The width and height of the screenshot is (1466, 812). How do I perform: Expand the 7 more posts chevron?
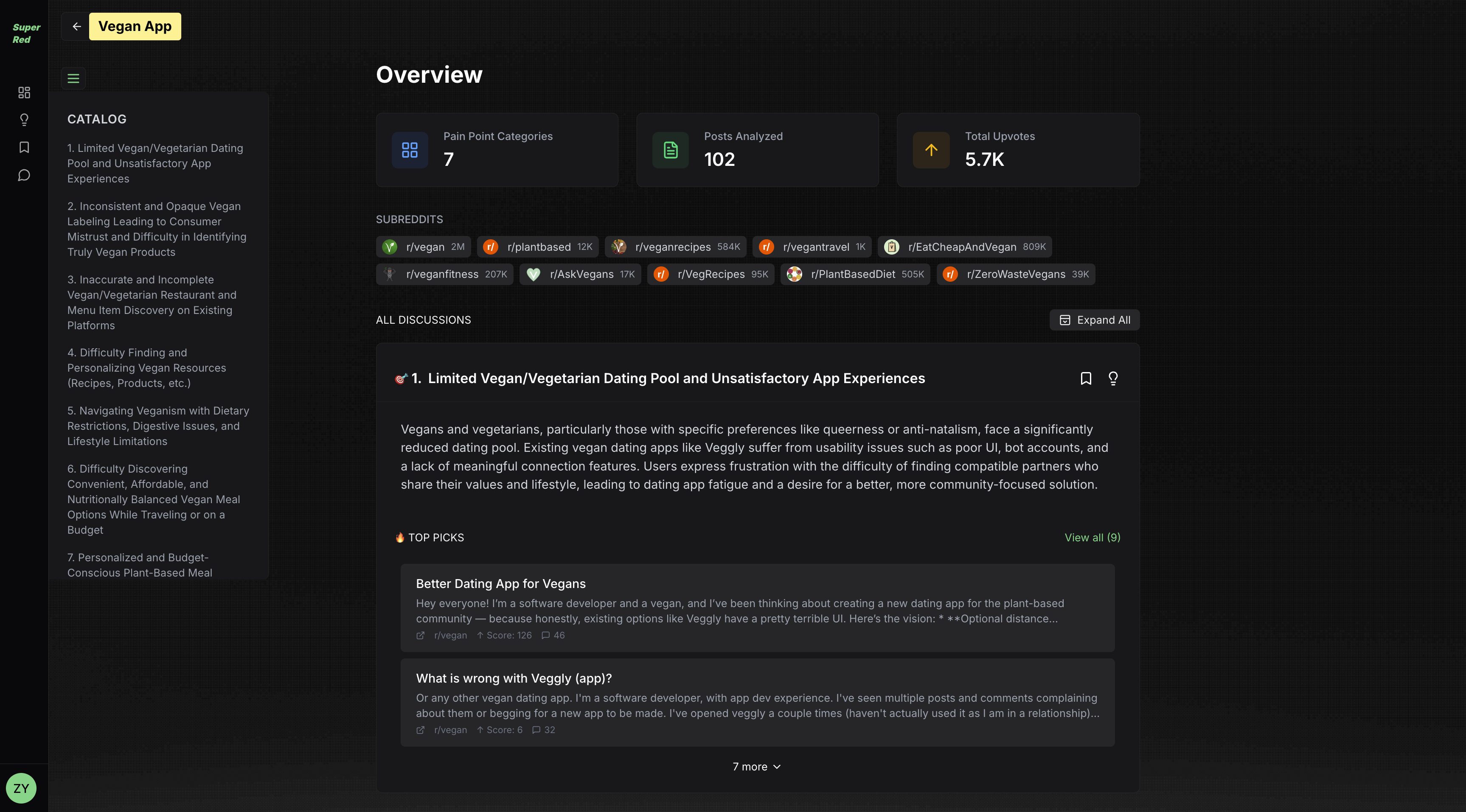(756, 767)
